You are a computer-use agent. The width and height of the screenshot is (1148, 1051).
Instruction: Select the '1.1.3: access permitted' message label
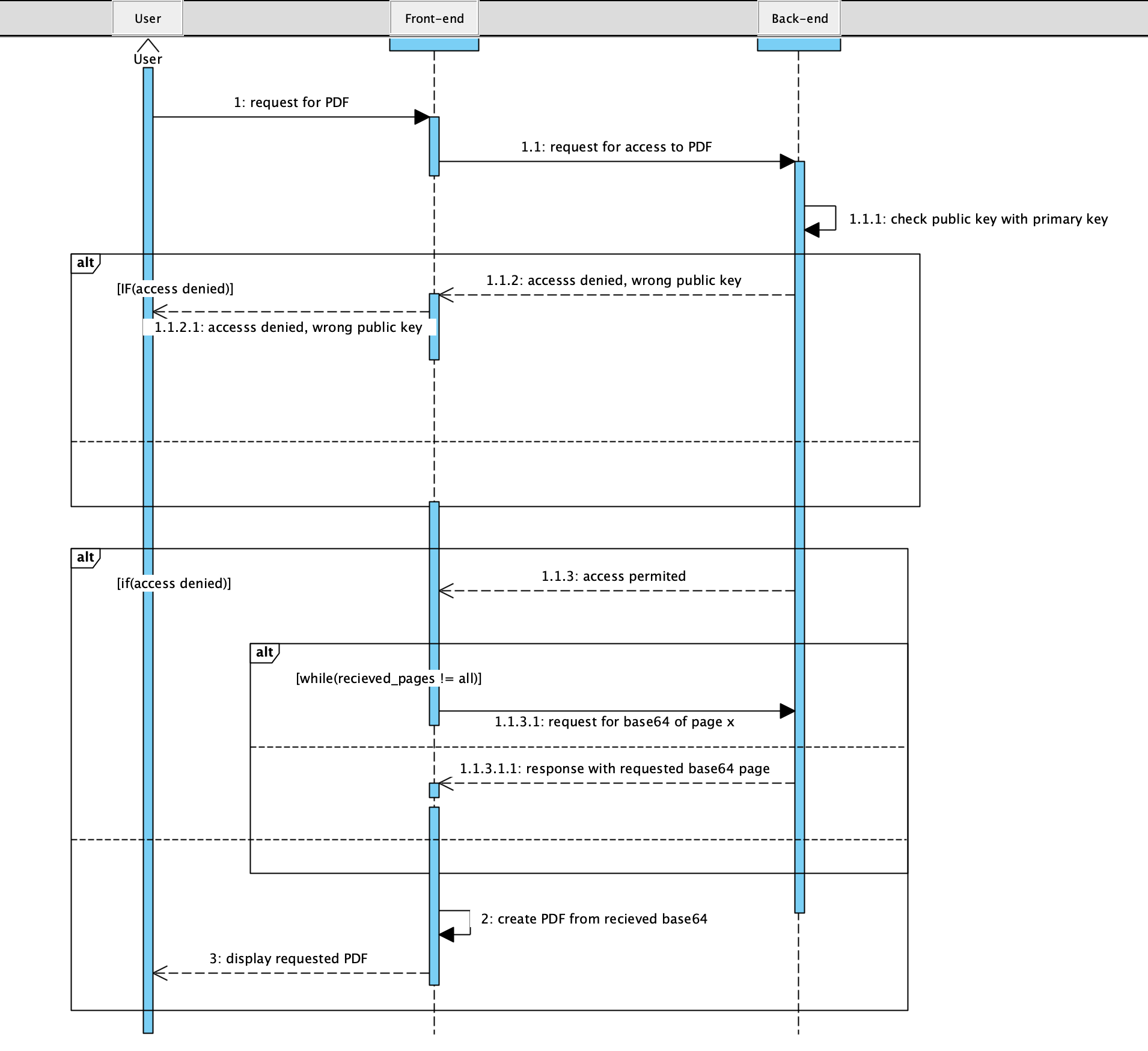[x=613, y=576]
